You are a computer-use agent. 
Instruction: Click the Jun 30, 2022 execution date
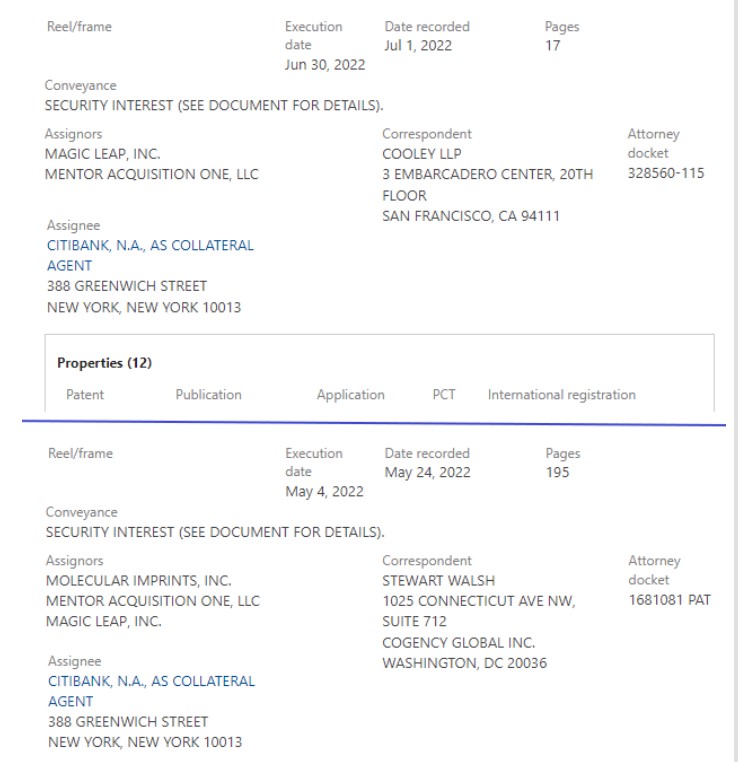point(325,65)
